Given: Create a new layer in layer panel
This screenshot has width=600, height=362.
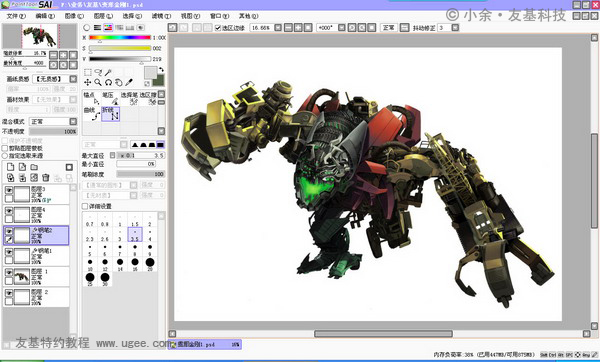Looking at the screenshot, I should click(x=11, y=167).
